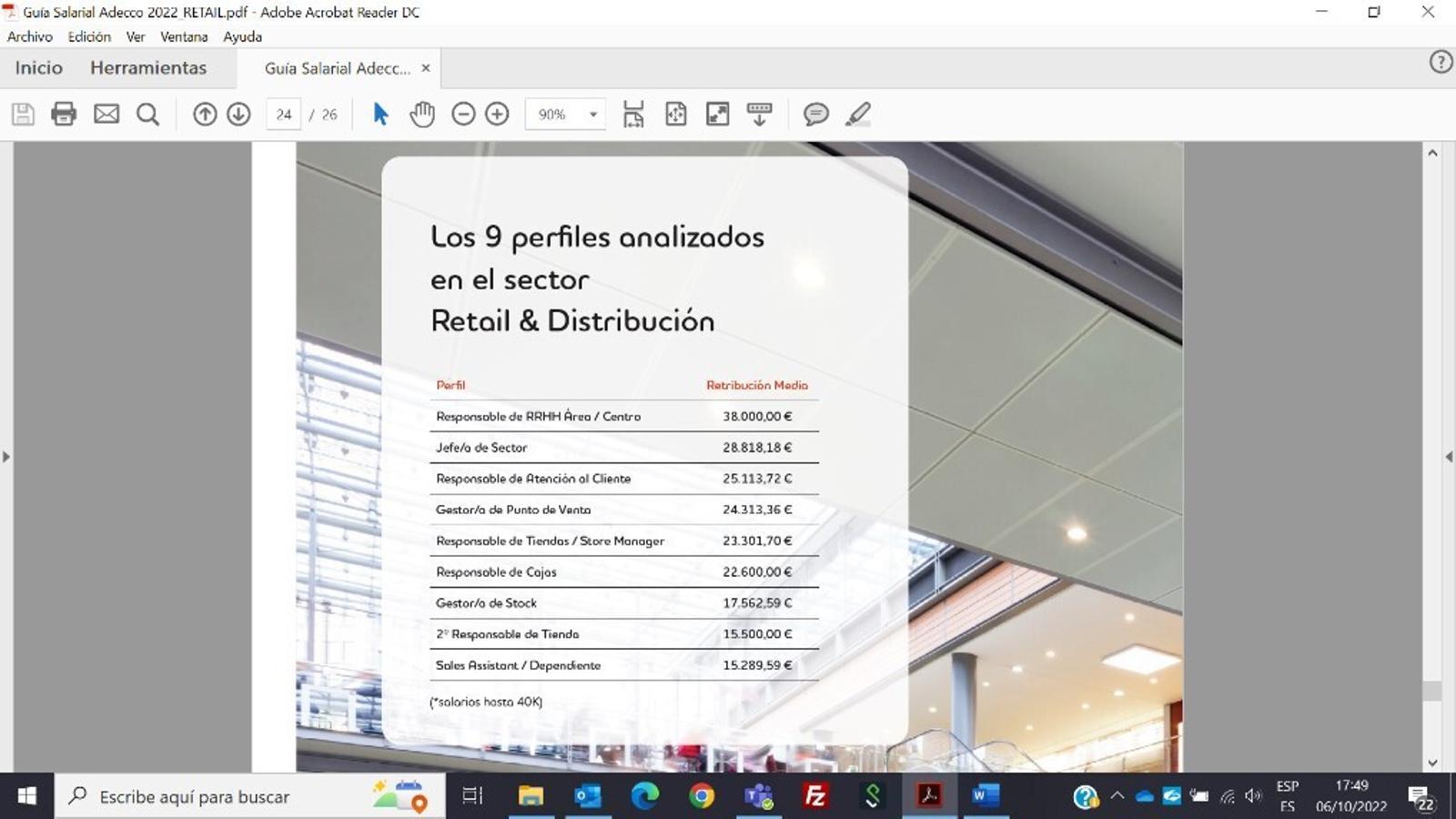
Task: Send file by email envelope icon
Action: click(x=106, y=114)
